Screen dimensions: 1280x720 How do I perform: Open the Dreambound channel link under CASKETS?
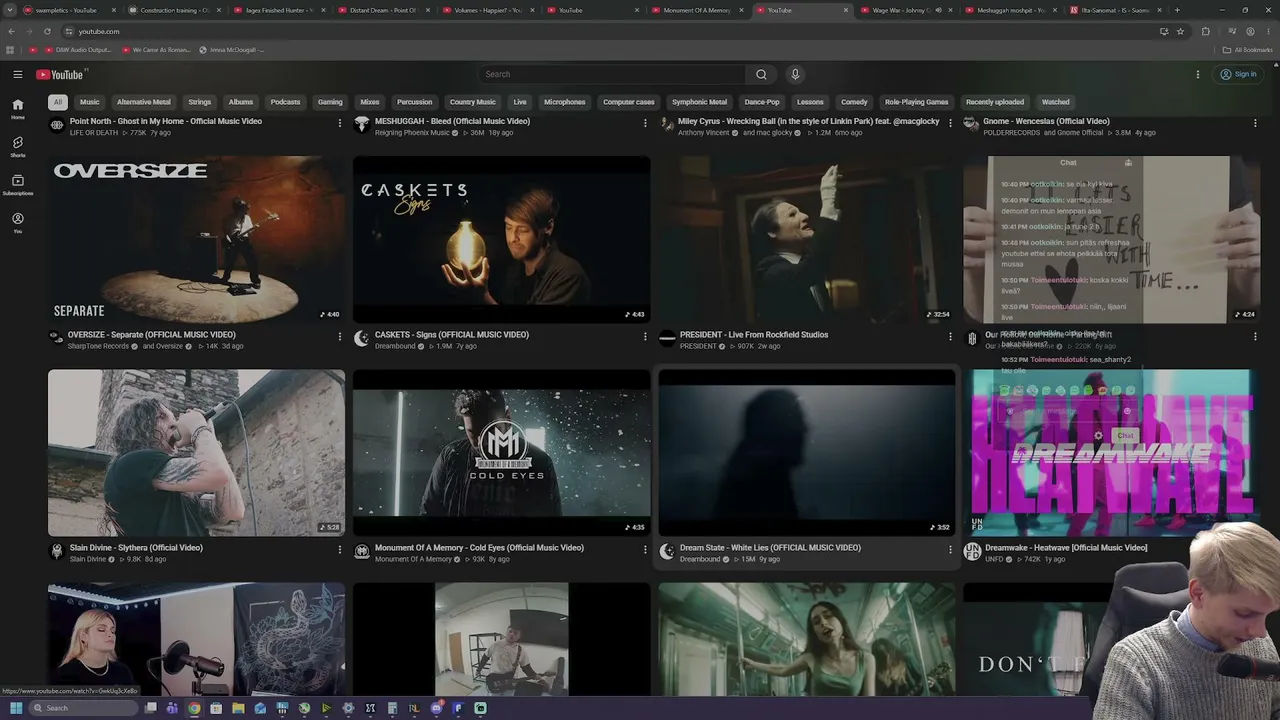pos(395,346)
